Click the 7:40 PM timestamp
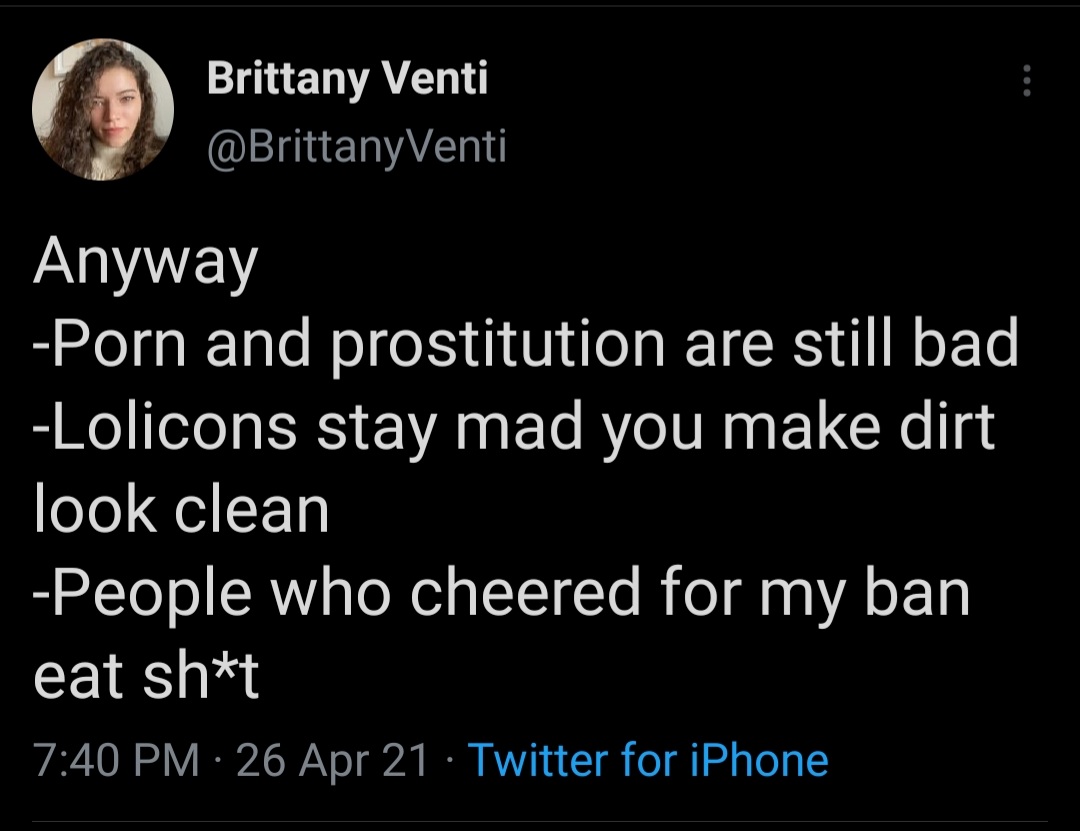Image resolution: width=1080 pixels, height=831 pixels. click(x=116, y=760)
